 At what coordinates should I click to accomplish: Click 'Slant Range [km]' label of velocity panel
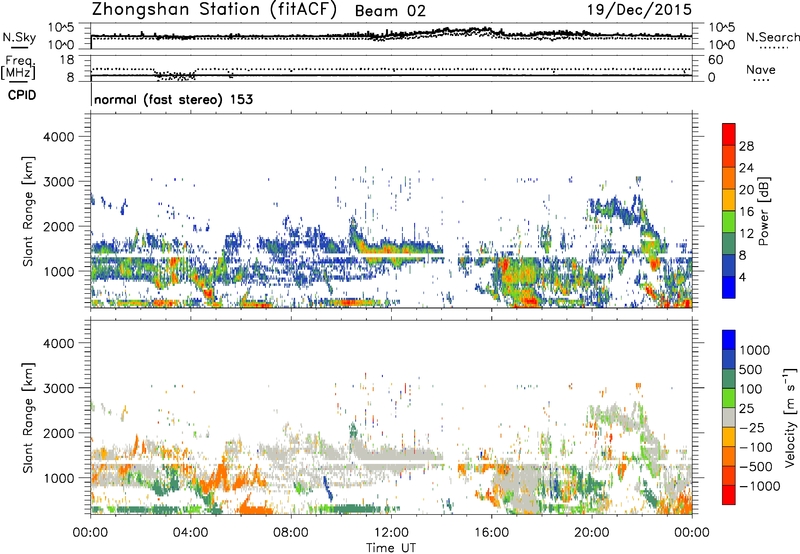point(29,417)
